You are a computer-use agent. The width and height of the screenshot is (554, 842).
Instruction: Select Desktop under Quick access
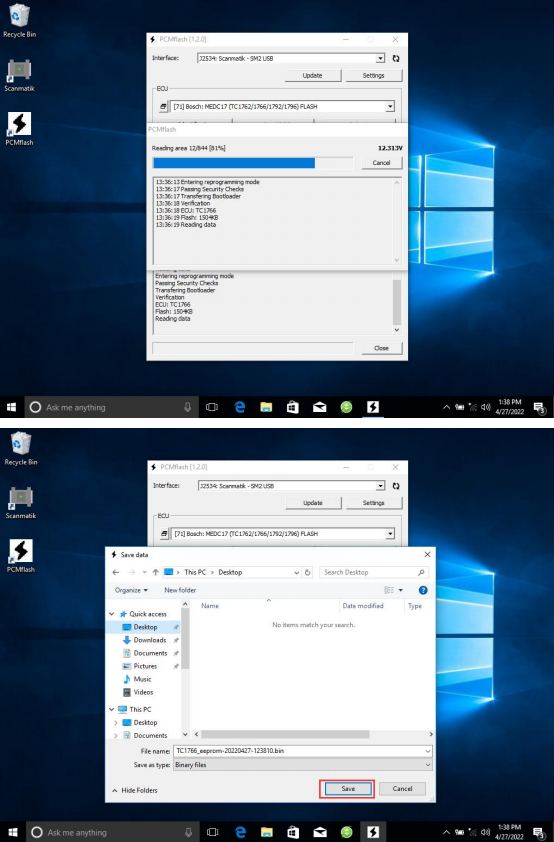(x=145, y=627)
